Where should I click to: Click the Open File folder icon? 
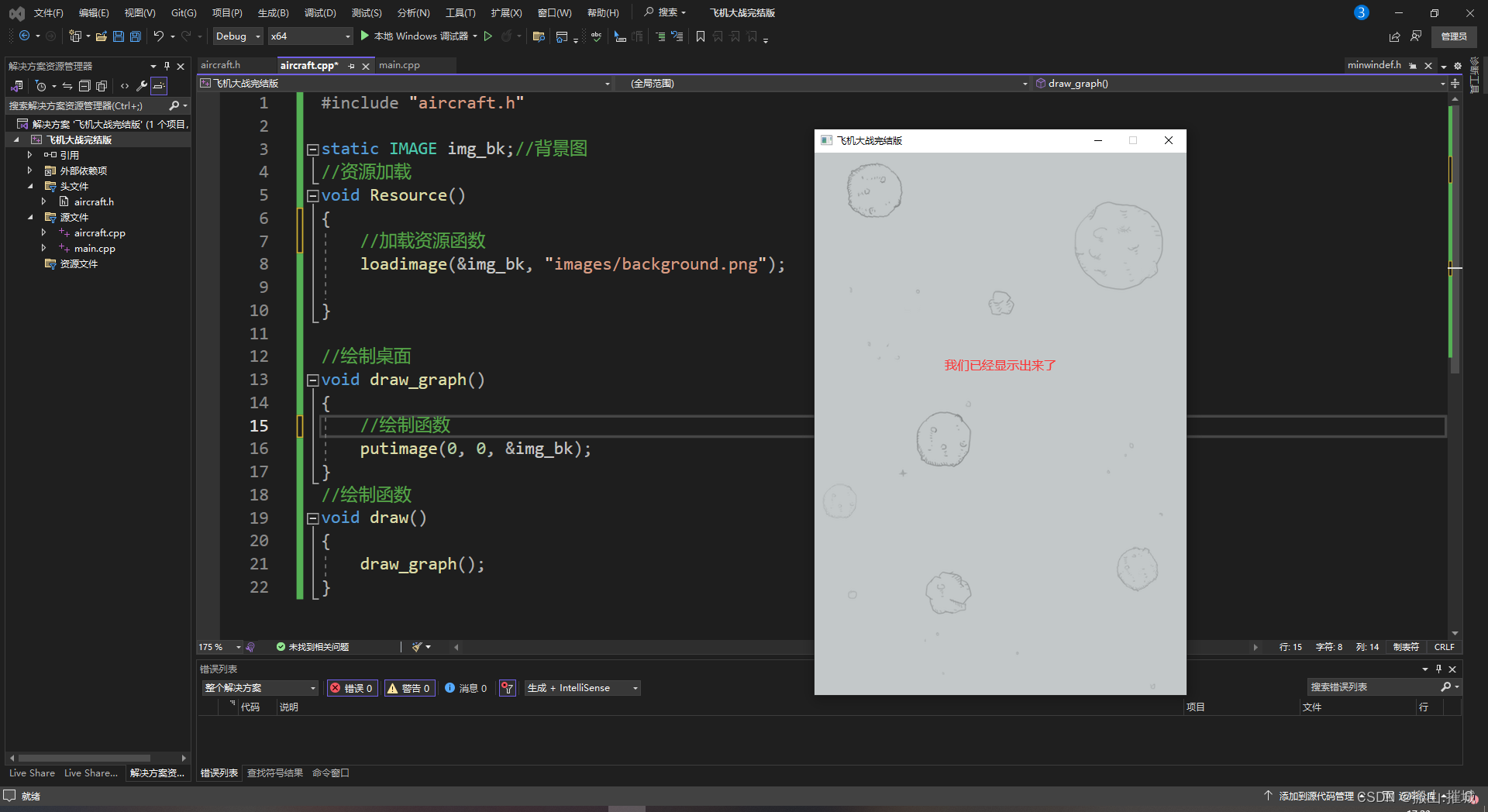[x=102, y=36]
